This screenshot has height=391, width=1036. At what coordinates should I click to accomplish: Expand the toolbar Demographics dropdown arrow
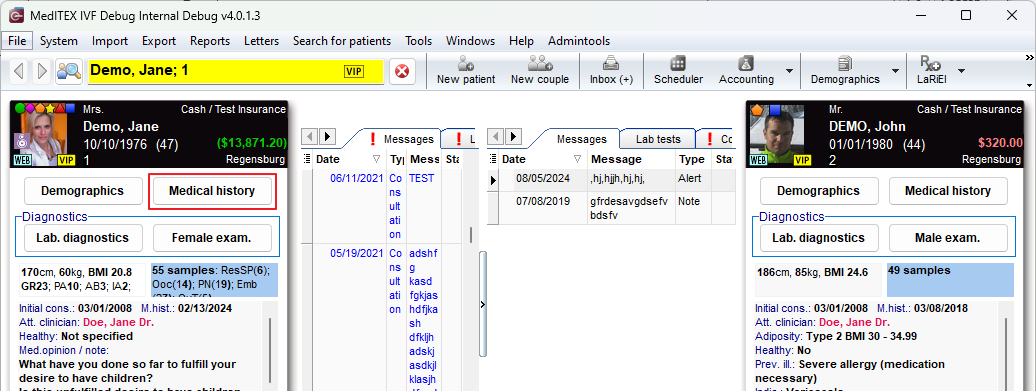pyautogui.click(x=895, y=71)
